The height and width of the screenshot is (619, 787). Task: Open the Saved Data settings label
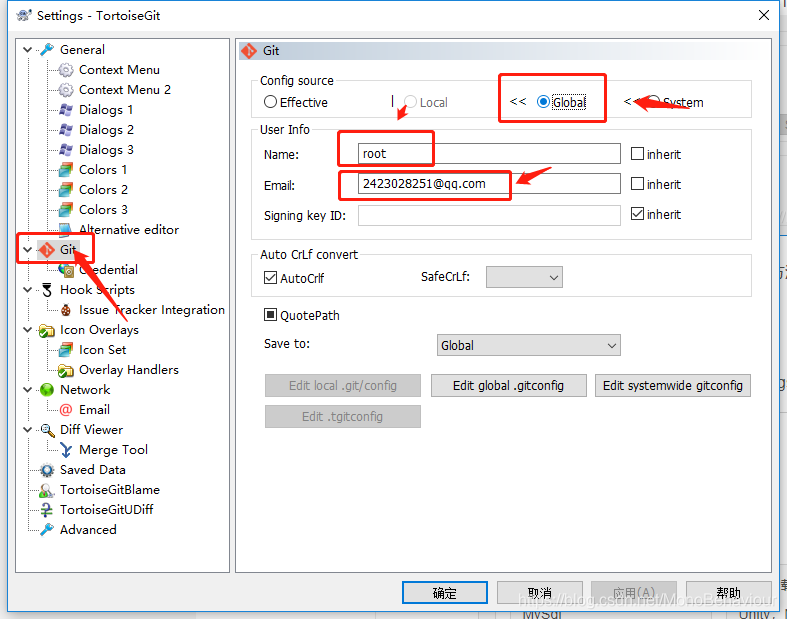[x=93, y=470]
